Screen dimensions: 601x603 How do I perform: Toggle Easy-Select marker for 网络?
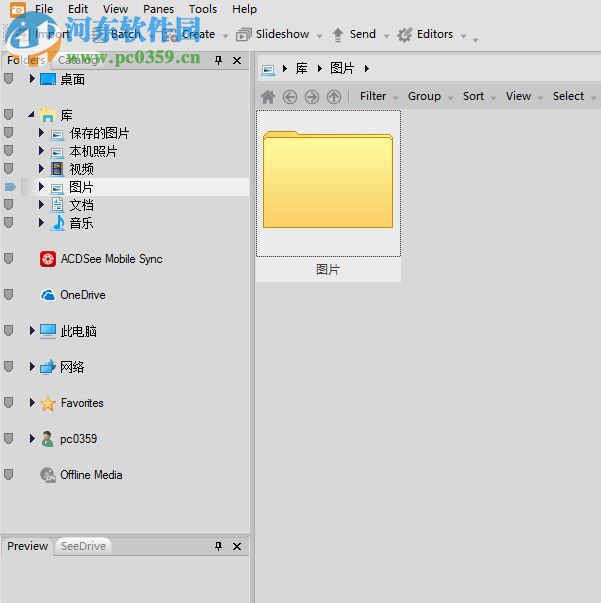point(8,366)
